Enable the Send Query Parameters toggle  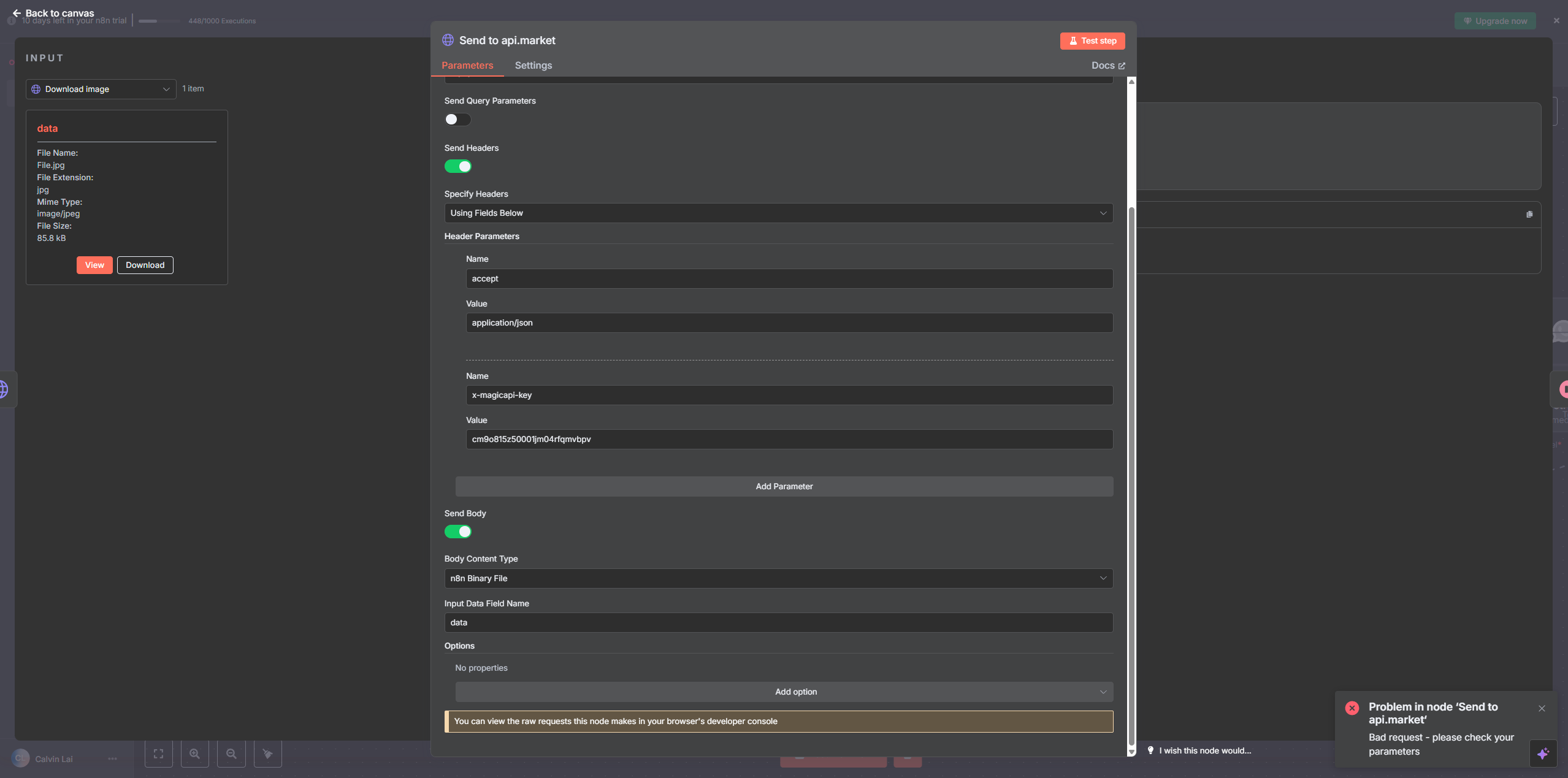(457, 120)
